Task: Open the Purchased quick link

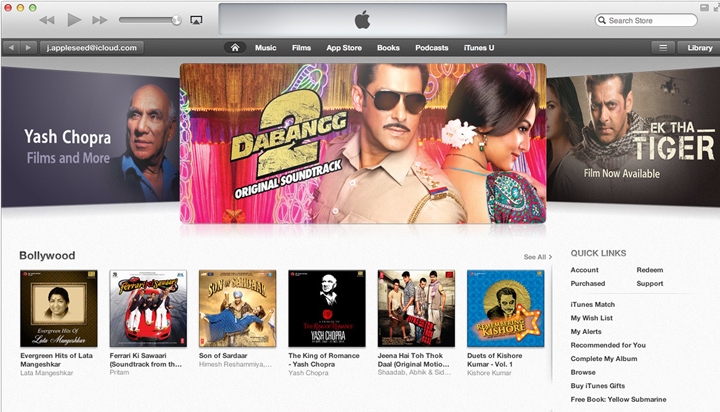Action: pos(588,283)
